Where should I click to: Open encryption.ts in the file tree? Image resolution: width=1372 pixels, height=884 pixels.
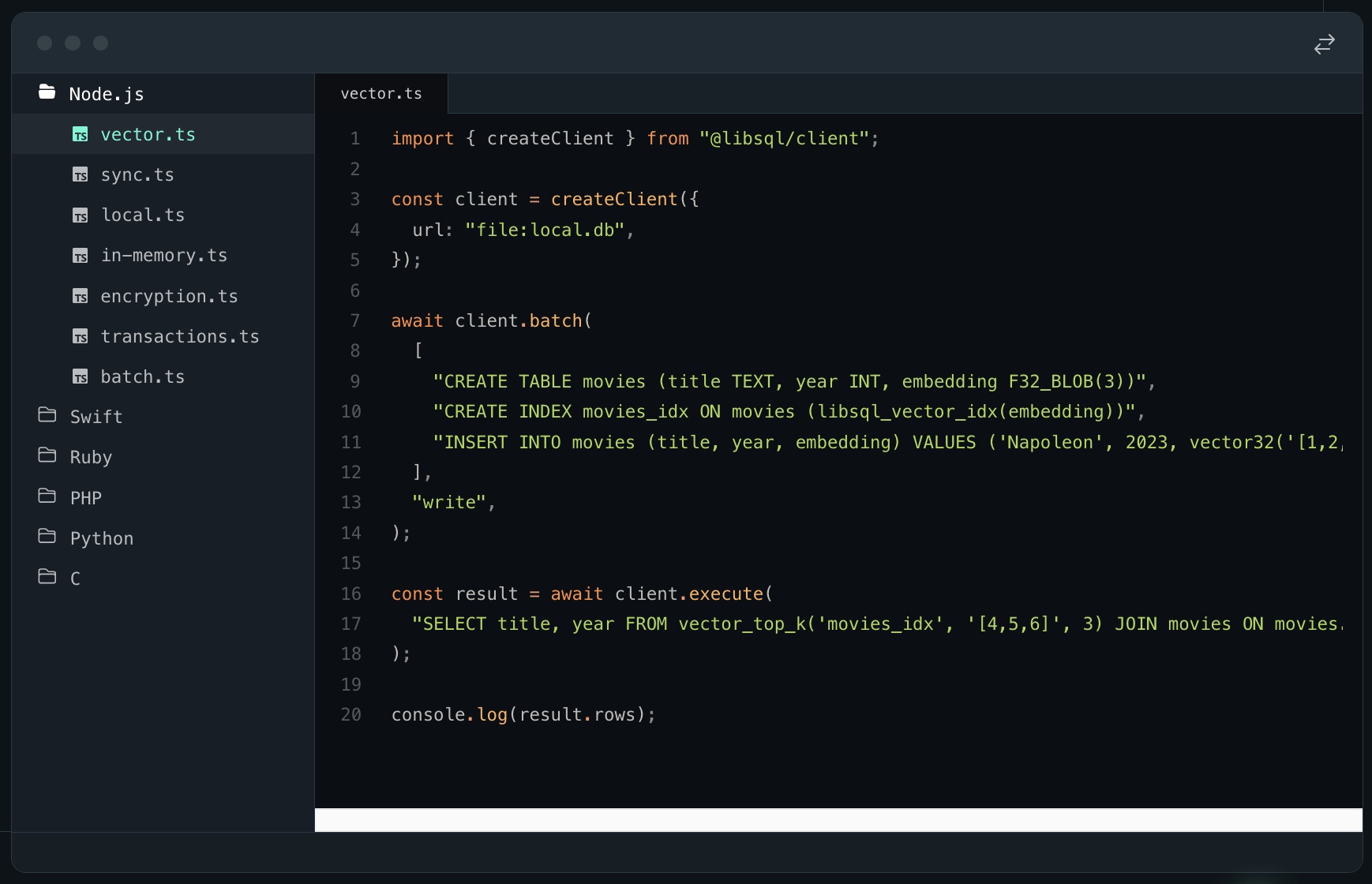pyautogui.click(x=163, y=296)
